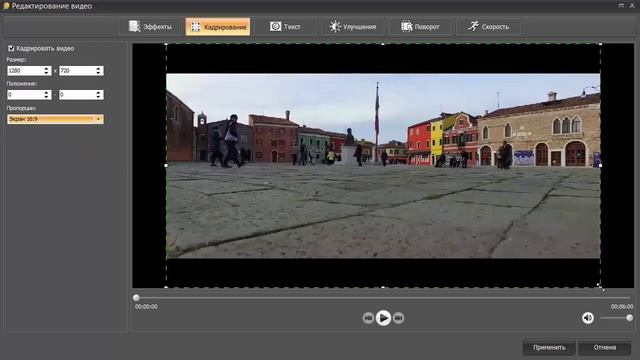
Task: Click the top-right crop corner handle
Action: point(600,44)
